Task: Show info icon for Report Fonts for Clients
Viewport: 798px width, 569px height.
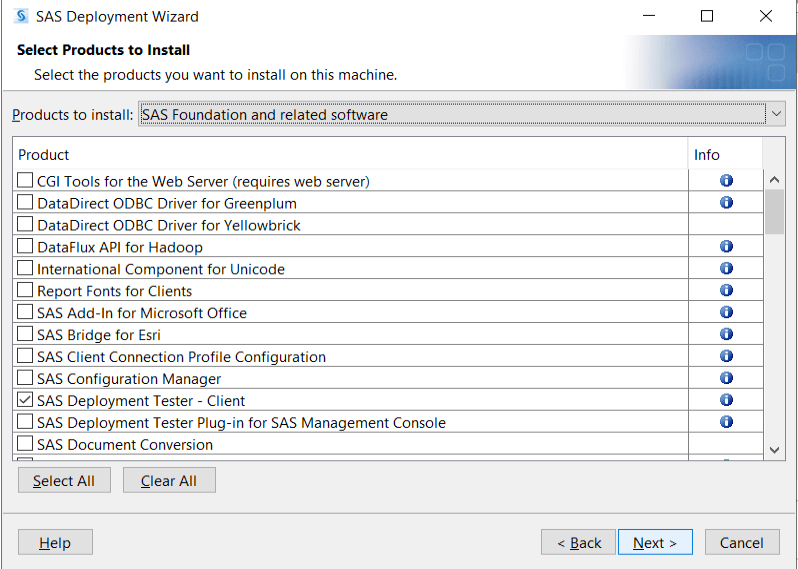Action: [x=726, y=290]
